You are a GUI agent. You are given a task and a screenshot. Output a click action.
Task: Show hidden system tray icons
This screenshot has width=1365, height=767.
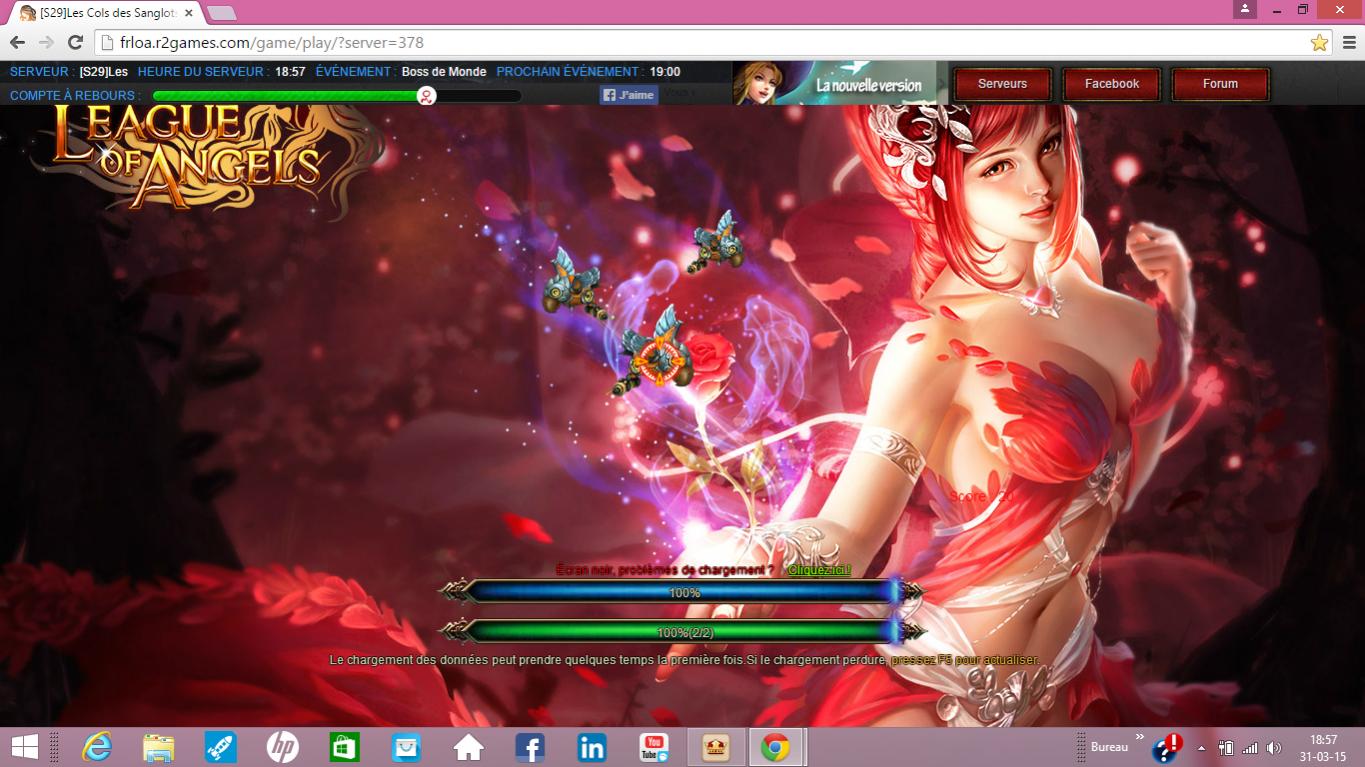(1201, 748)
